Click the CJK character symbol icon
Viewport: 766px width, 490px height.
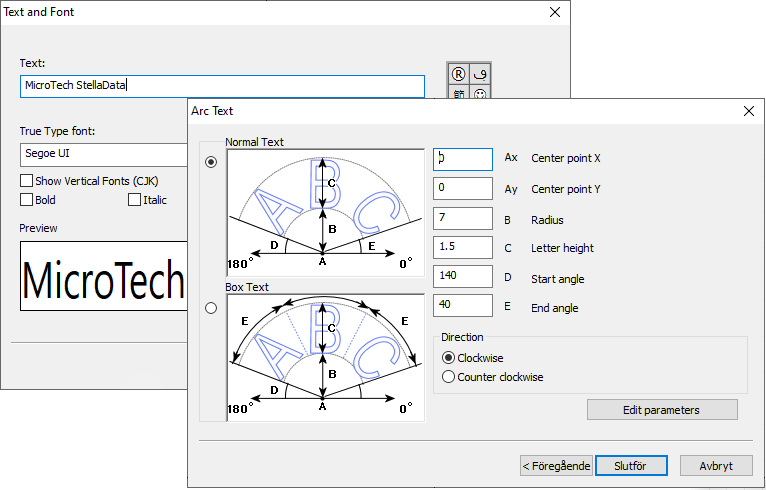click(458, 92)
